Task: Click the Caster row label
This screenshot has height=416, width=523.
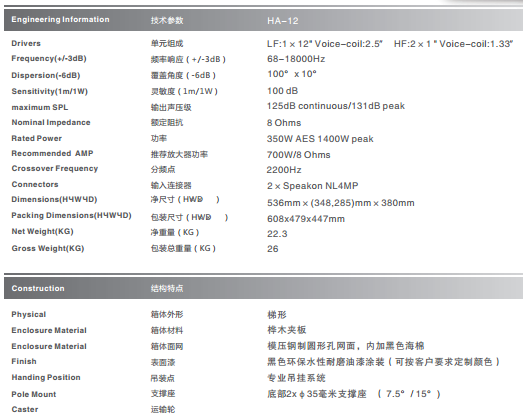Action: click(x=25, y=409)
